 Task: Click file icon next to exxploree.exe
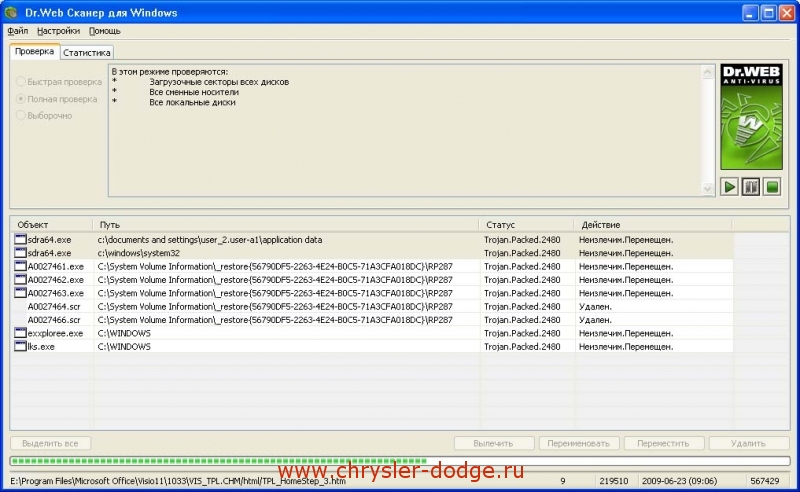pos(20,333)
